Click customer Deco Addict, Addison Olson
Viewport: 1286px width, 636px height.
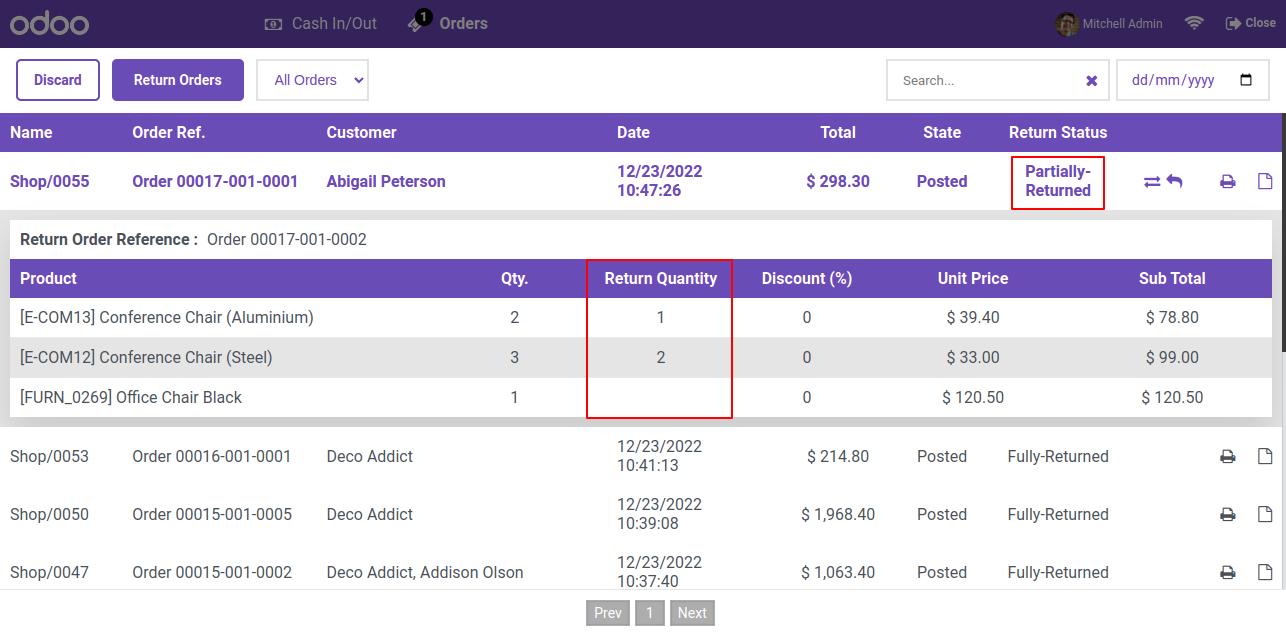tap(425, 572)
